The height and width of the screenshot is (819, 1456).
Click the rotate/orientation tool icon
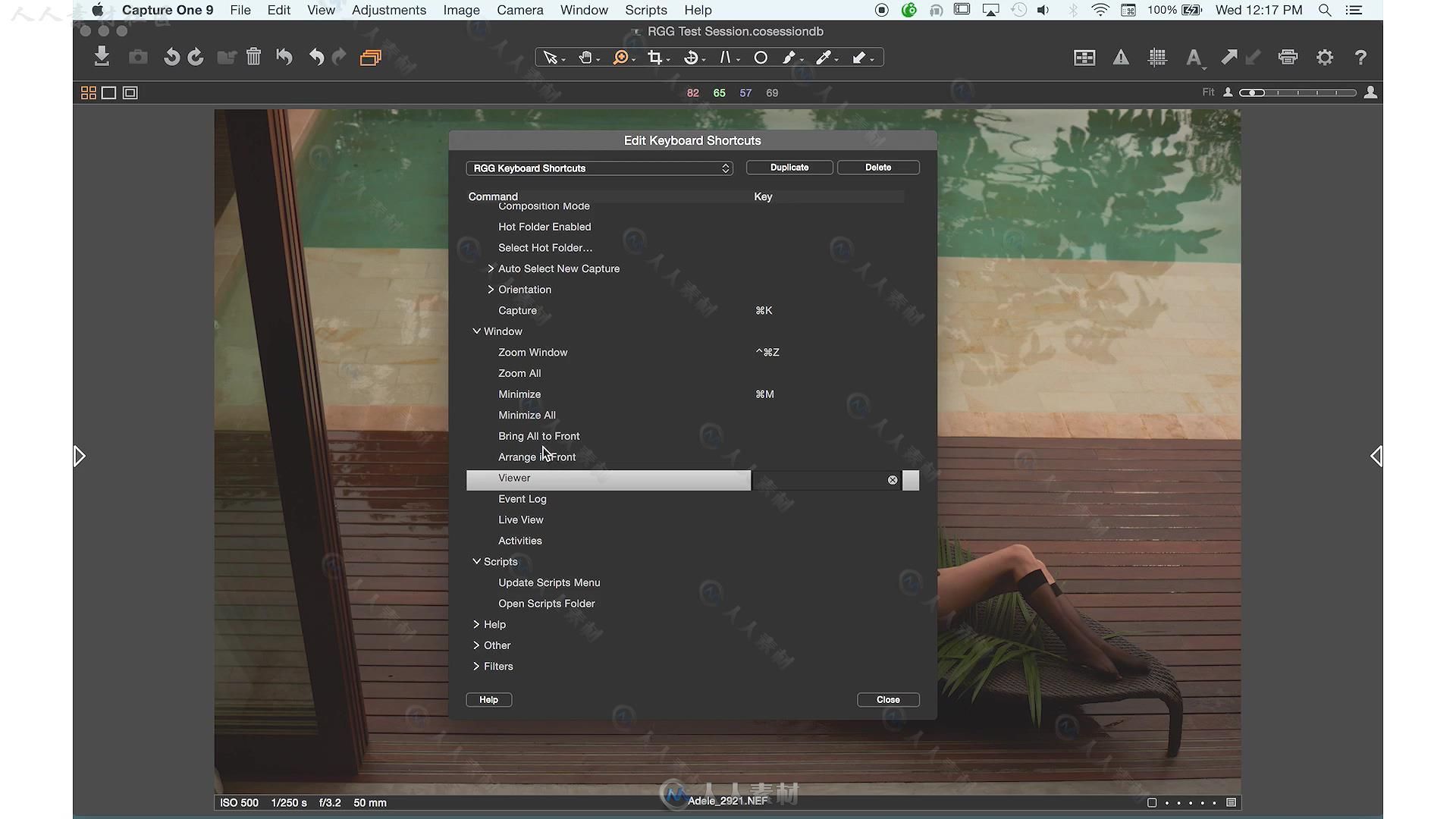pos(692,57)
